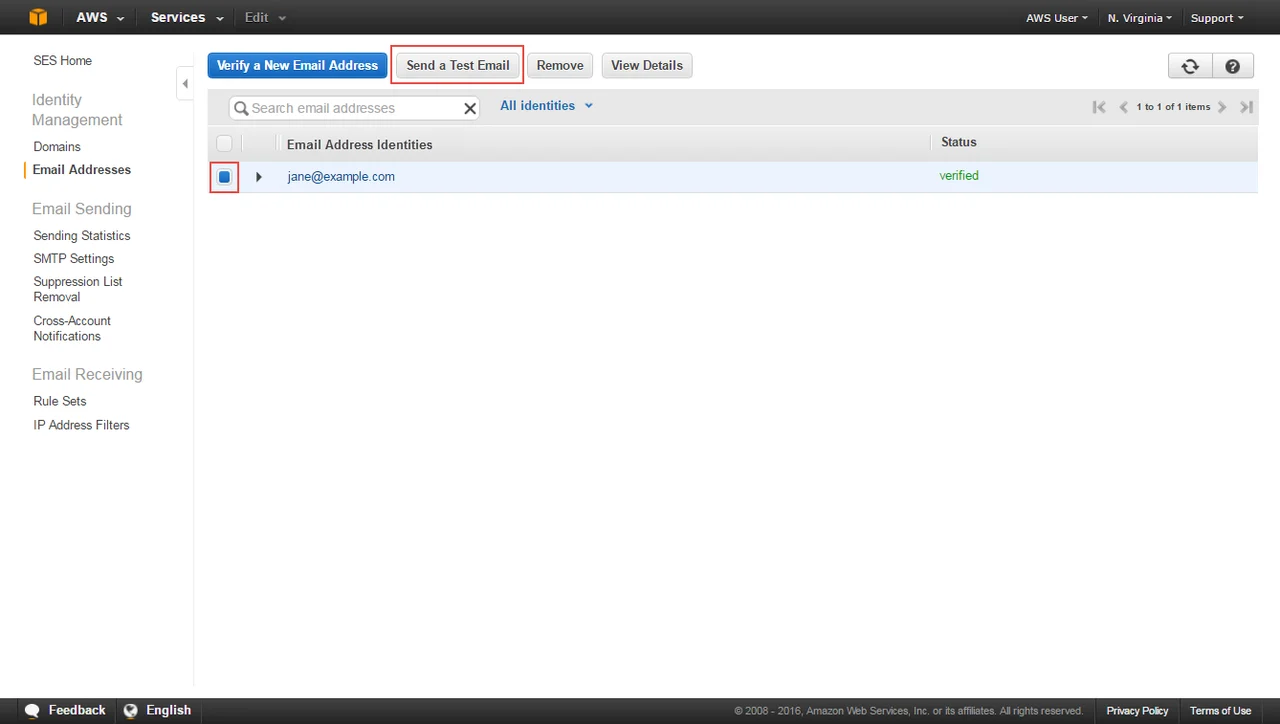Image resolution: width=1280 pixels, height=724 pixels.
Task: Collapse the left navigation panel arrow
Action: 185,84
